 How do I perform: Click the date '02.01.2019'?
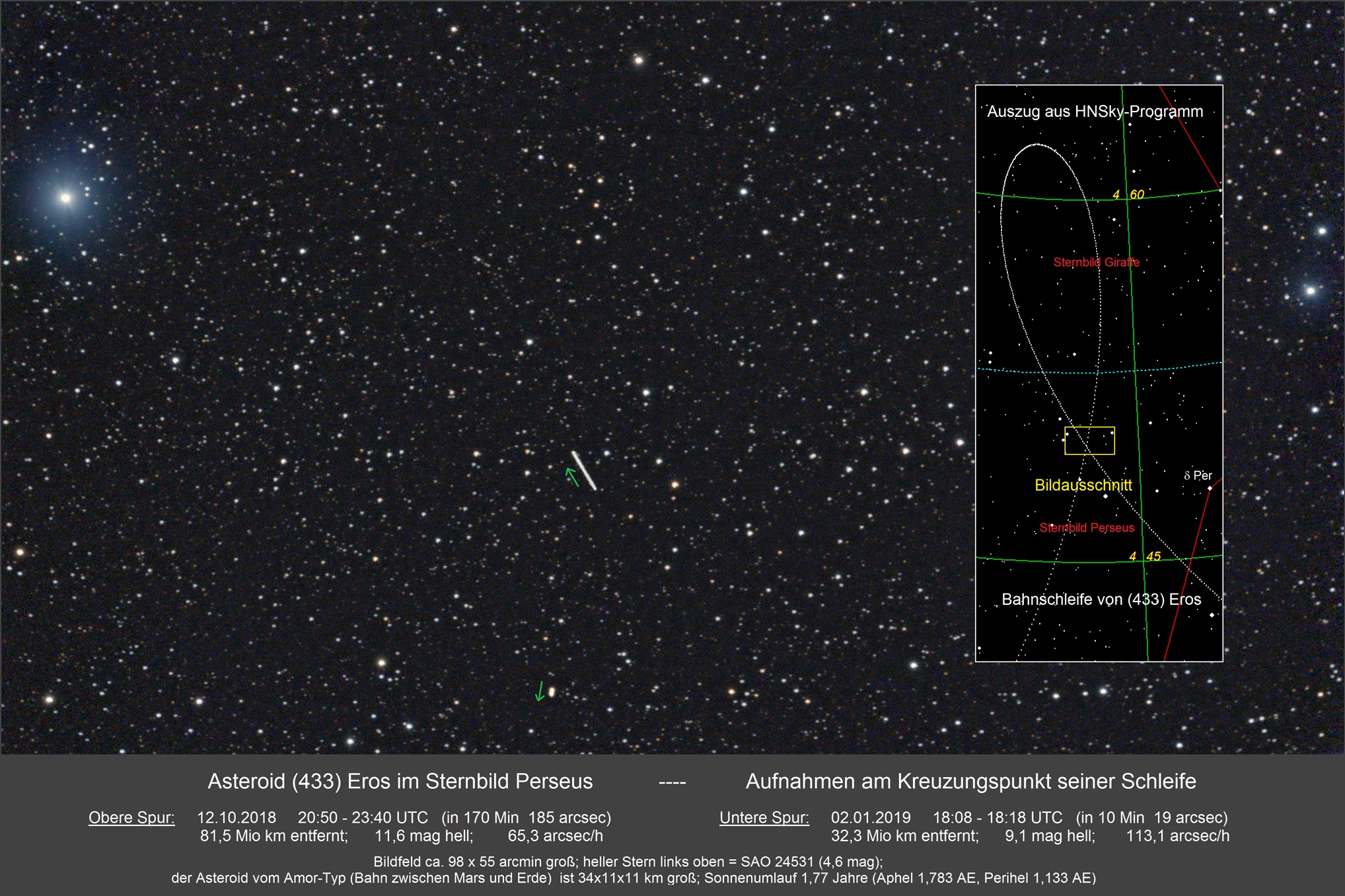click(871, 817)
